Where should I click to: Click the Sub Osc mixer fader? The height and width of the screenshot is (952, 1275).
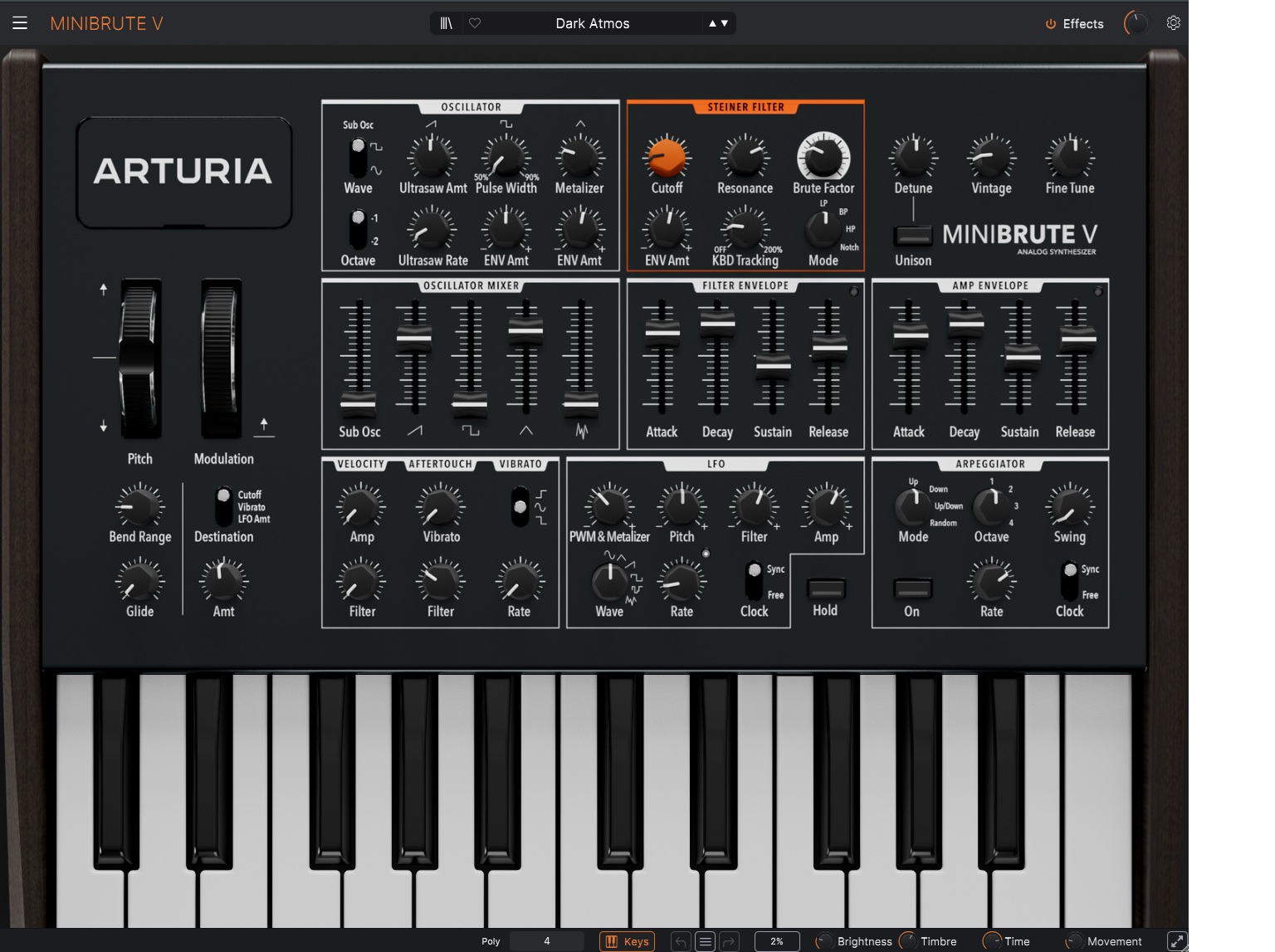tap(358, 405)
